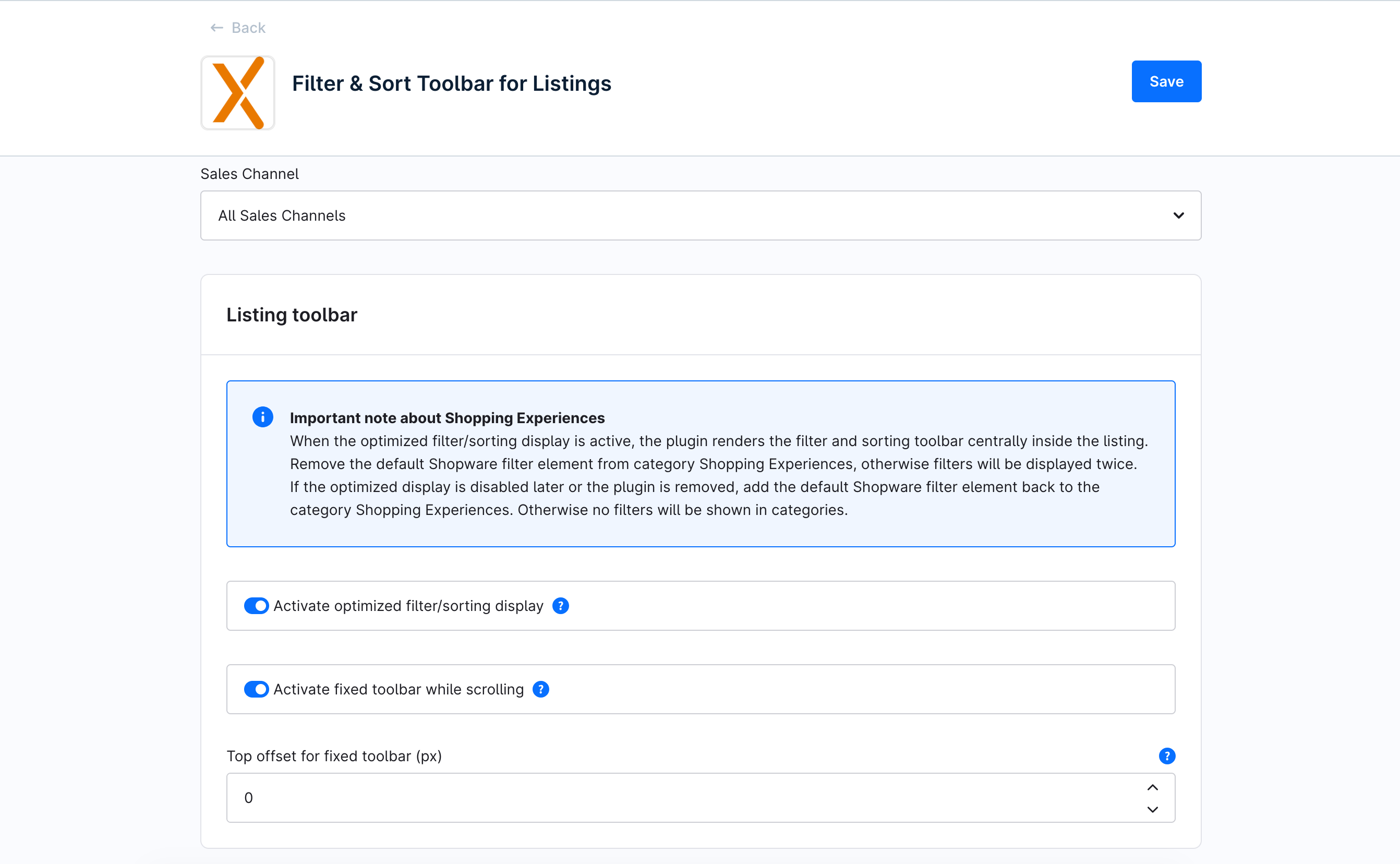
Task: Click the back arrow icon
Action: 216,28
